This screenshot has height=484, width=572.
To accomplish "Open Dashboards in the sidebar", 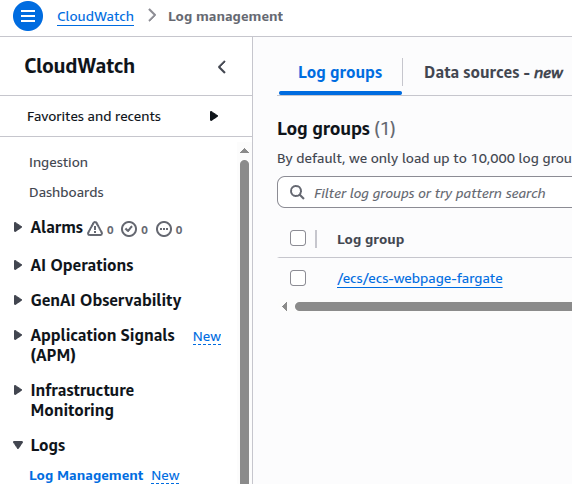I will pos(66,192).
